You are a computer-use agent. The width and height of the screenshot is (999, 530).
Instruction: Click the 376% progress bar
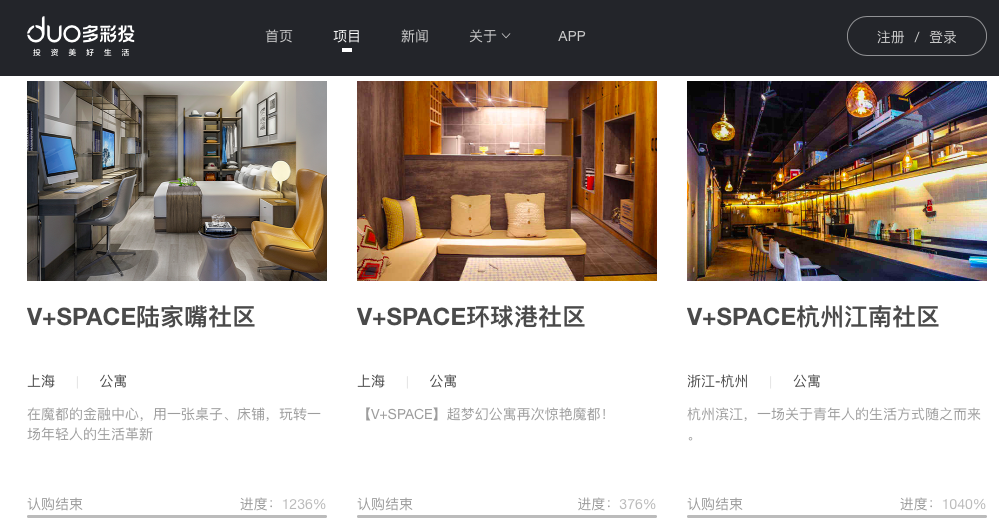point(507,516)
